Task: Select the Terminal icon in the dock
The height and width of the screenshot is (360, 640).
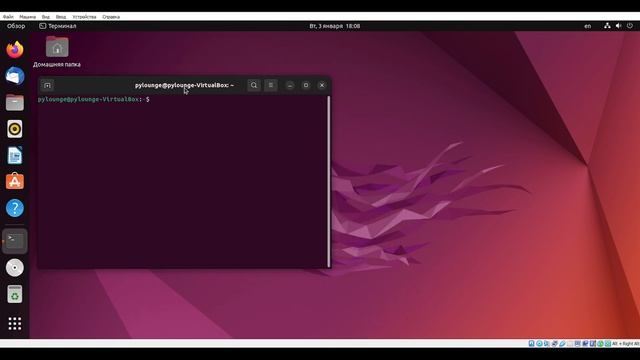Action: point(15,241)
